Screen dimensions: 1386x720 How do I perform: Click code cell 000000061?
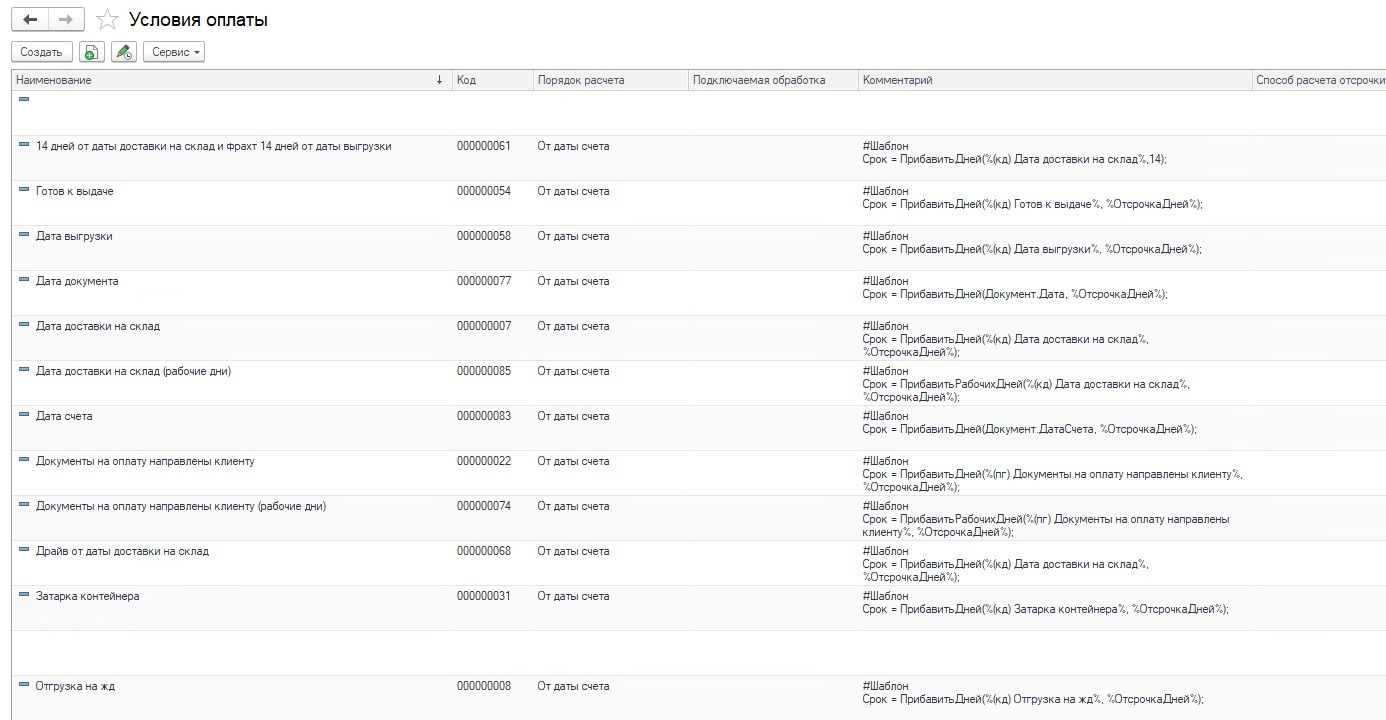pyautogui.click(x=484, y=146)
